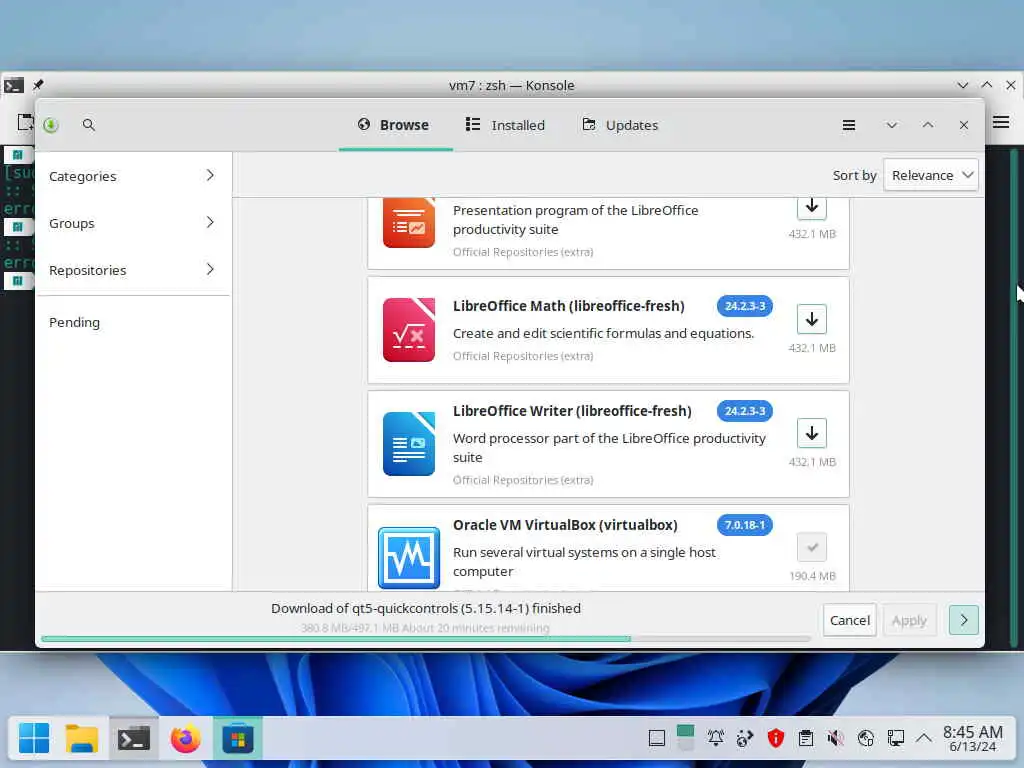Click the virtual desktop pager in the tray
The image size is (1024, 768).
(686, 738)
